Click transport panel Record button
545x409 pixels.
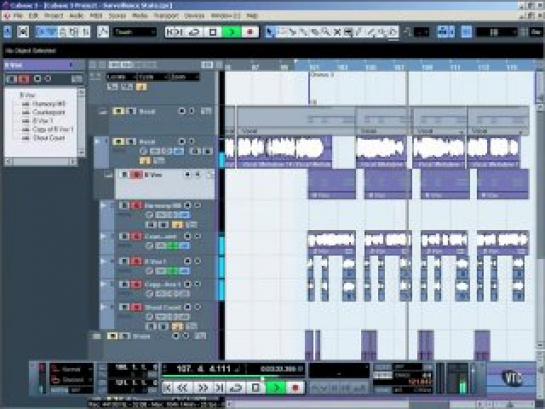(x=295, y=387)
